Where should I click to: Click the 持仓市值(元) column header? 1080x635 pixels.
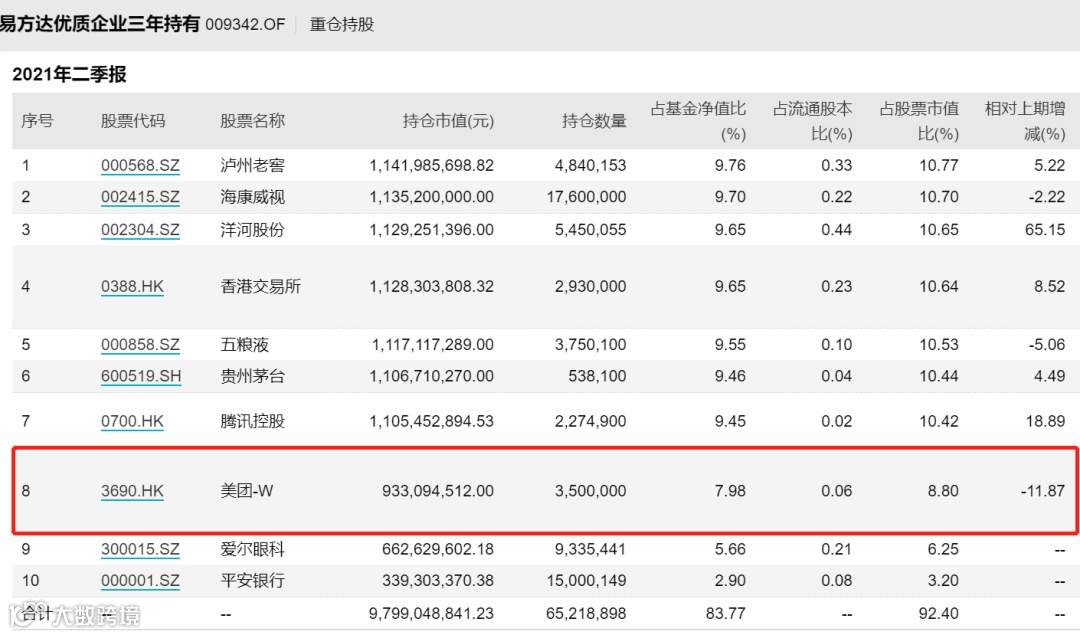(448, 121)
